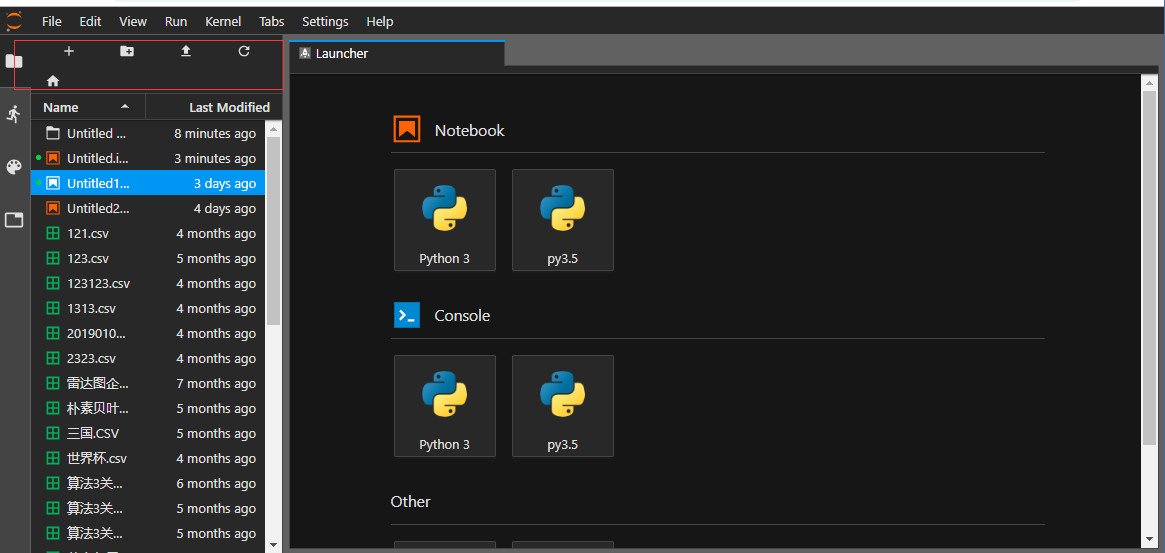This screenshot has height=553, width=1165.
Task: Click the Console section heading
Action: [x=462, y=315]
